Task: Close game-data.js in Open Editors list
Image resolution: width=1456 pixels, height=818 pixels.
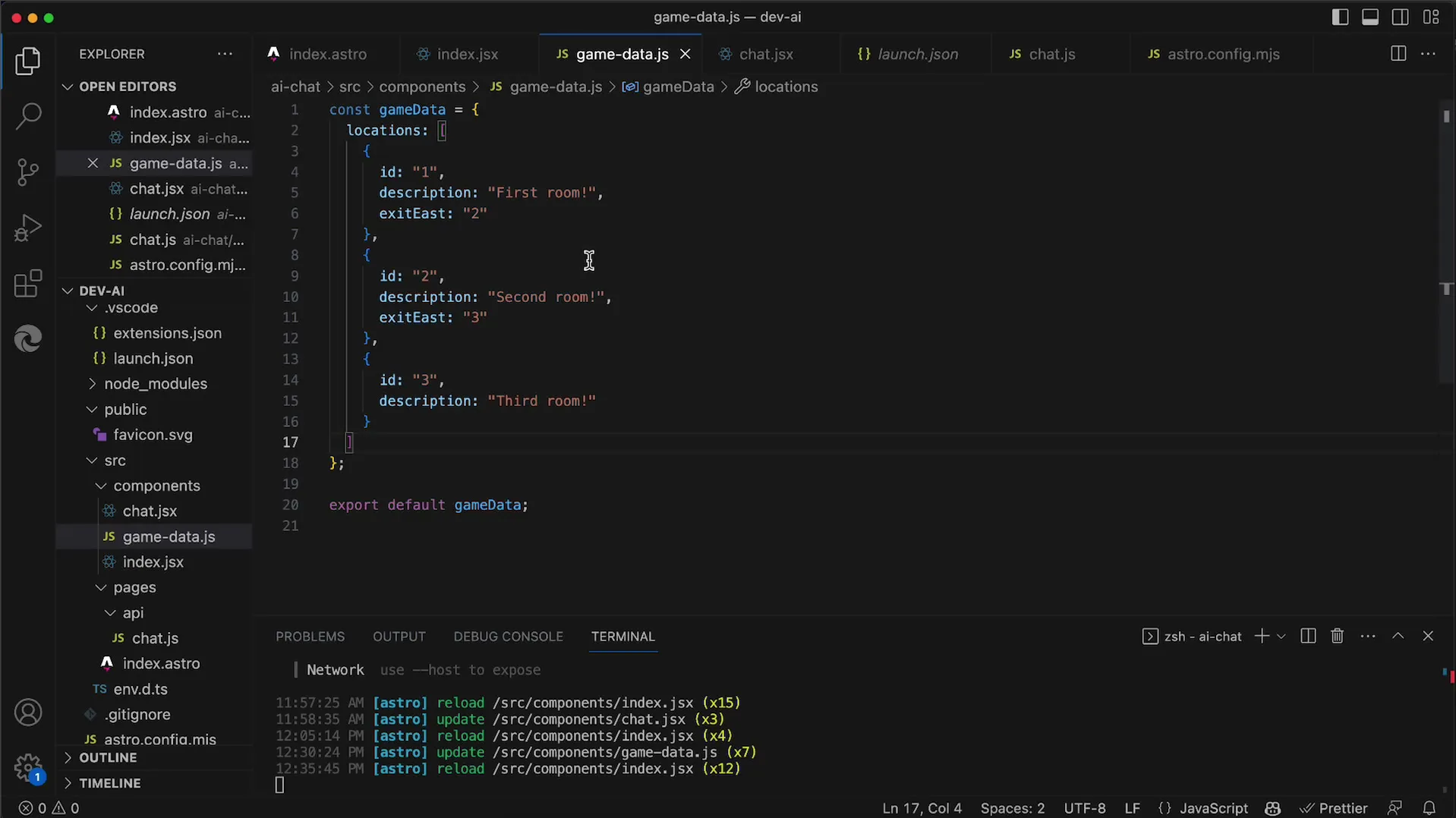Action: point(93,163)
